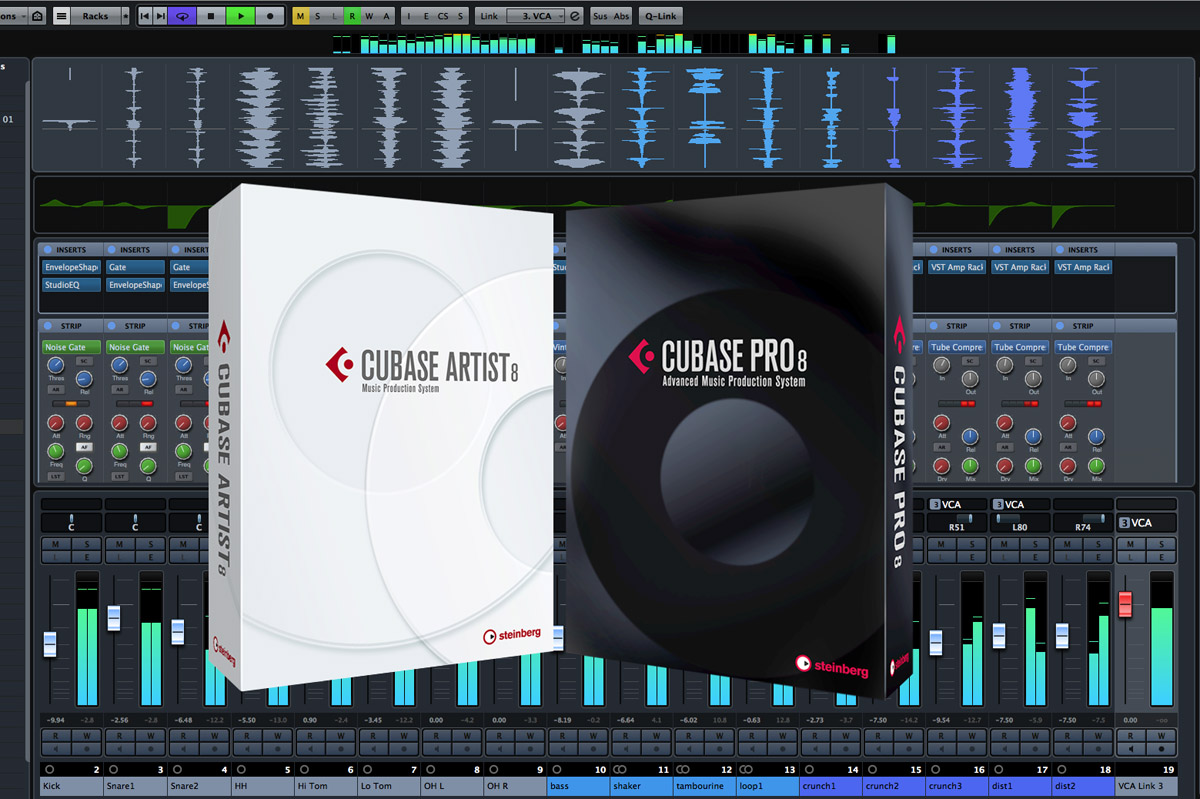Image resolution: width=1200 pixels, height=799 pixels.
Task: Collapse the INSERTS rack header on Snare1
Action: click(134, 249)
